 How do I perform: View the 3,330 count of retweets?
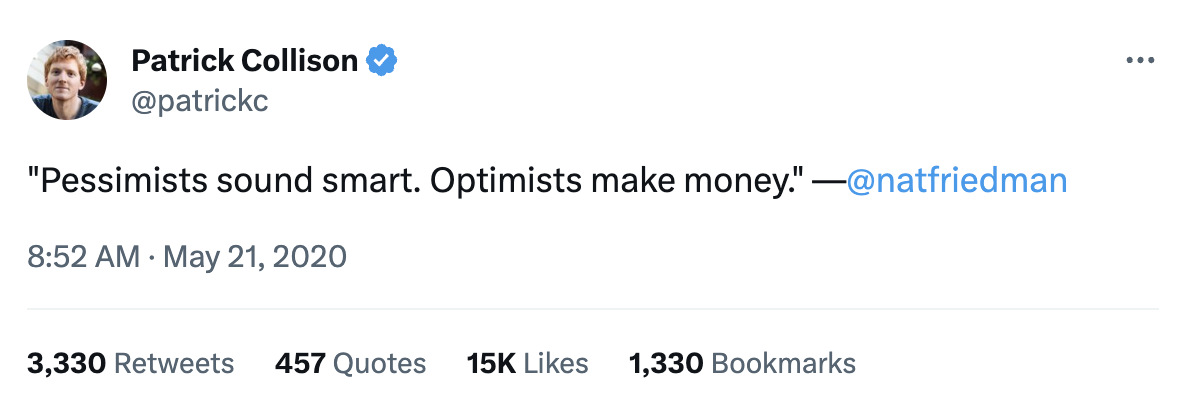click(x=66, y=363)
